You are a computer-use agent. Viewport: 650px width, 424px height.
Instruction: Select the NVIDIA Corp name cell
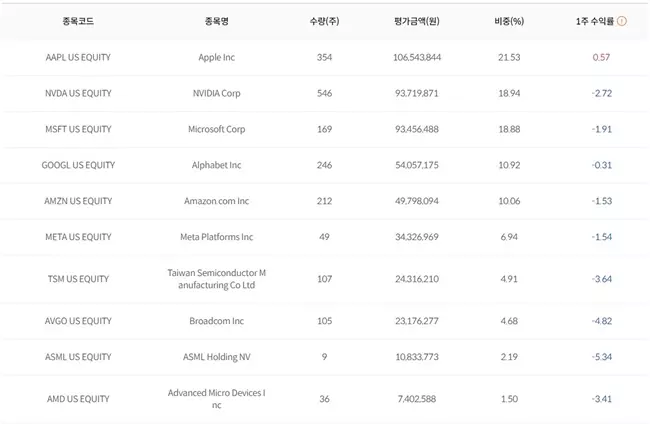tap(216, 93)
